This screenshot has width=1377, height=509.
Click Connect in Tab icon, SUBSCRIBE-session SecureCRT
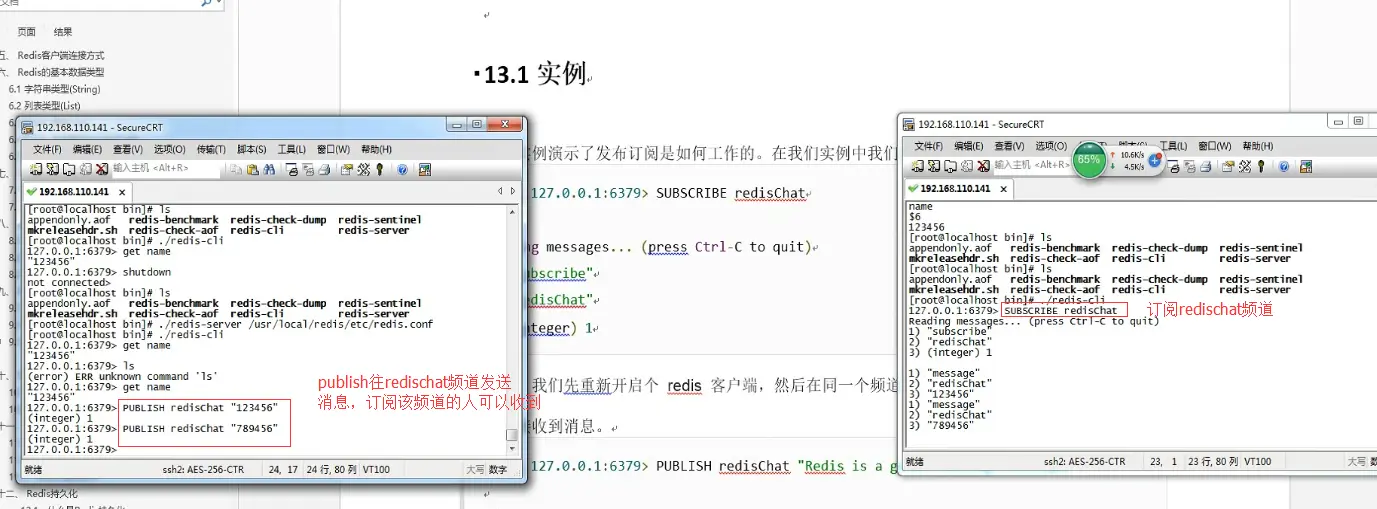point(950,167)
